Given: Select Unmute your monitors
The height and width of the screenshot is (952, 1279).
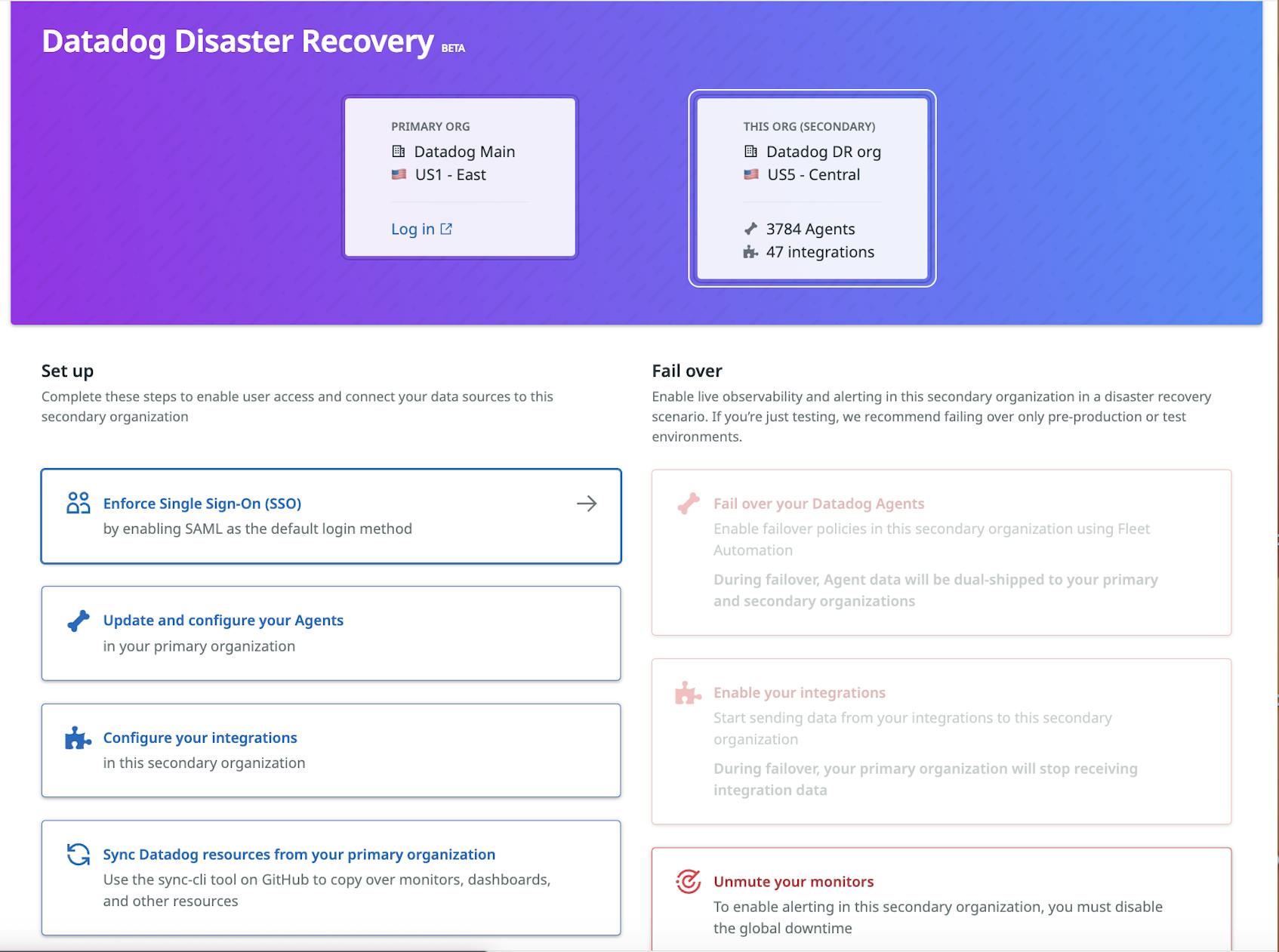Looking at the screenshot, I should 794,882.
